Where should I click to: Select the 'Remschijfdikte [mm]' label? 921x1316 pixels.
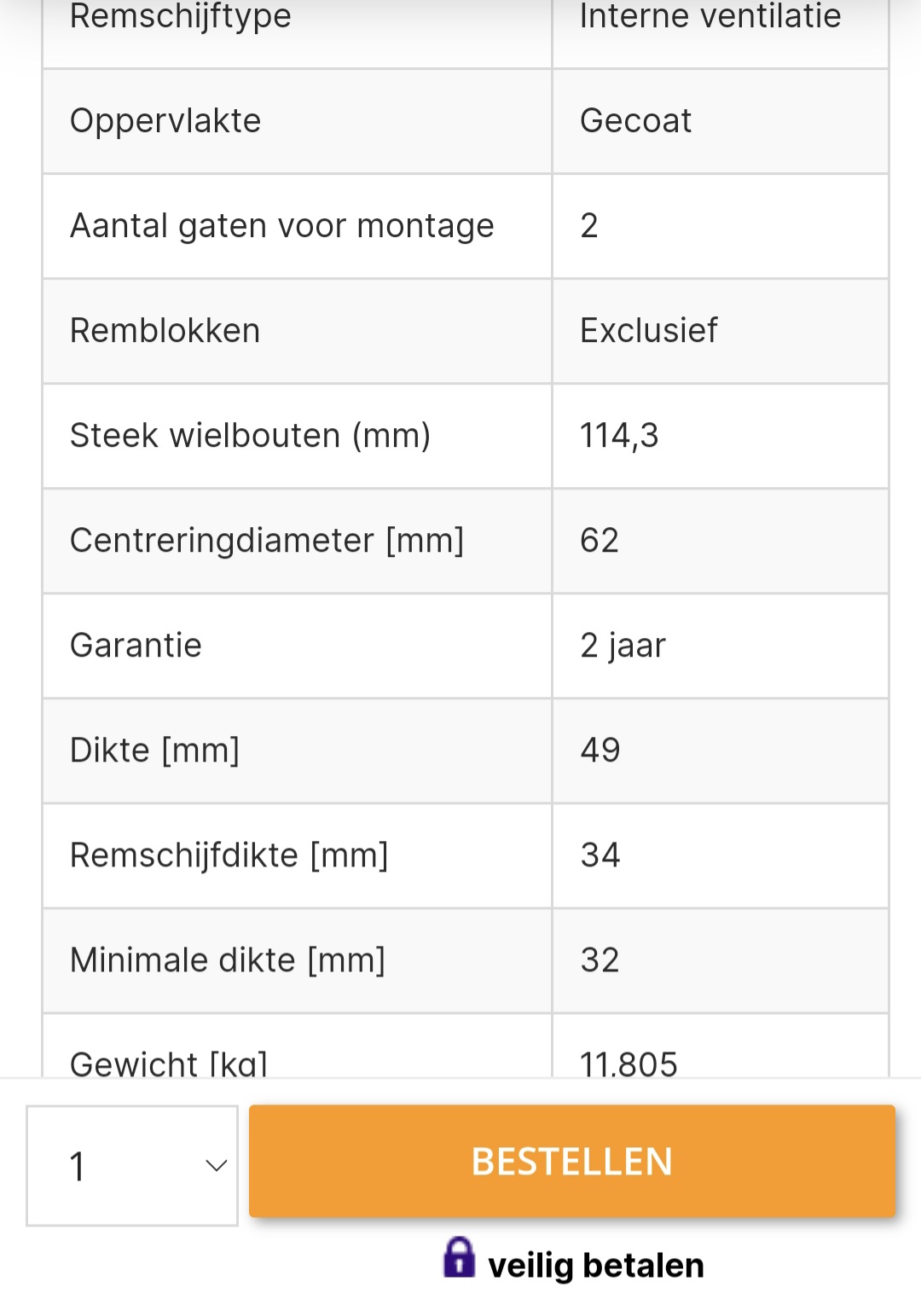pos(229,855)
